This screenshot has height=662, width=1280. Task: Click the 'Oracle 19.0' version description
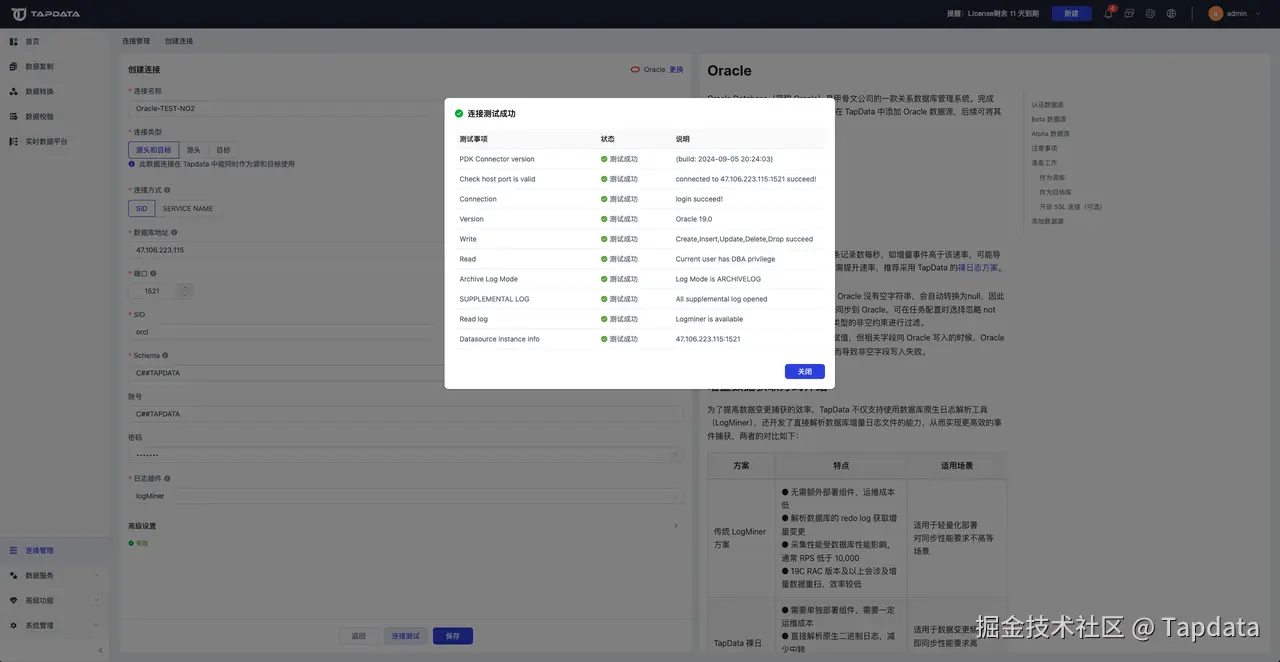[694, 219]
